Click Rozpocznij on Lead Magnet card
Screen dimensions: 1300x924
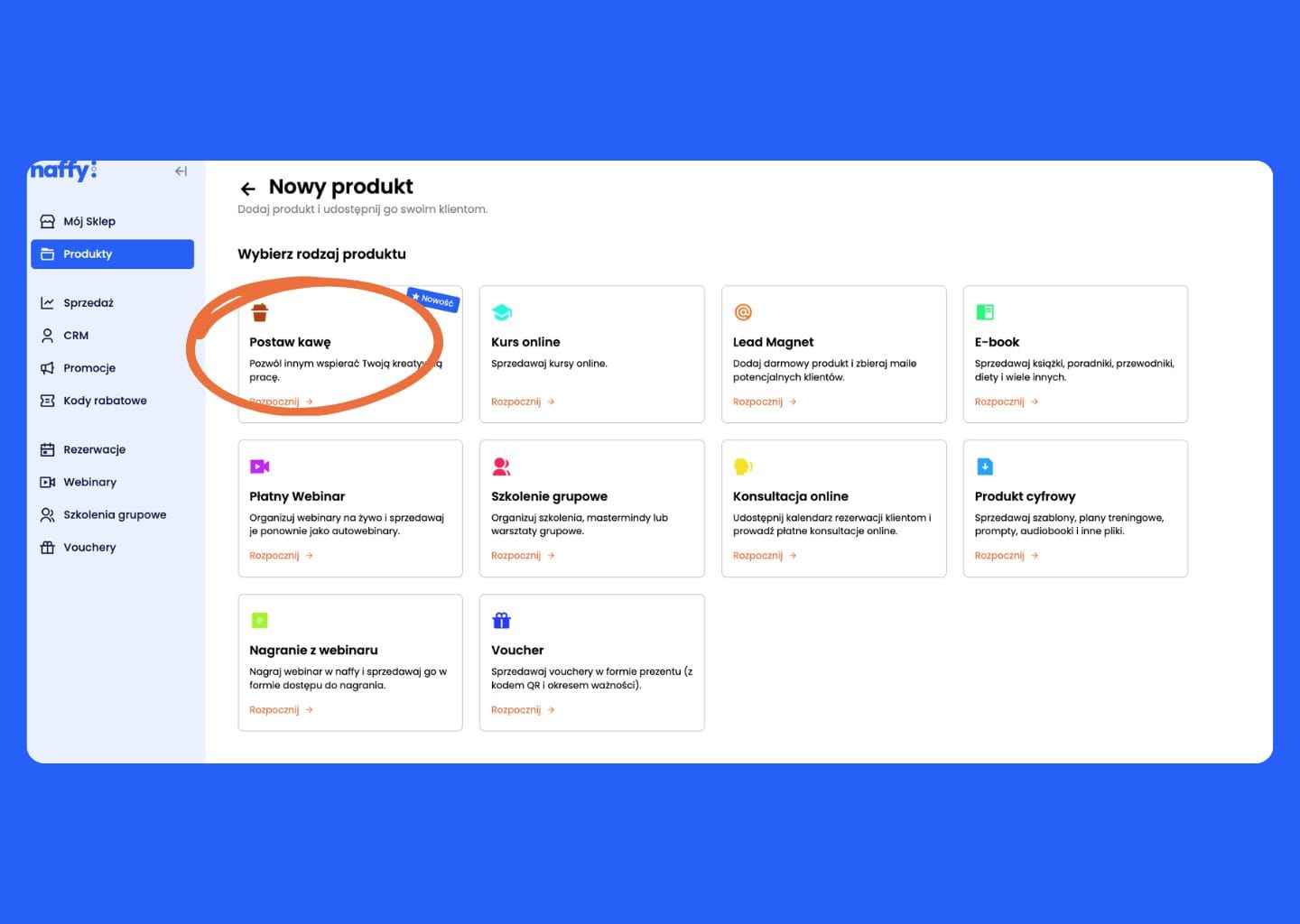(765, 402)
